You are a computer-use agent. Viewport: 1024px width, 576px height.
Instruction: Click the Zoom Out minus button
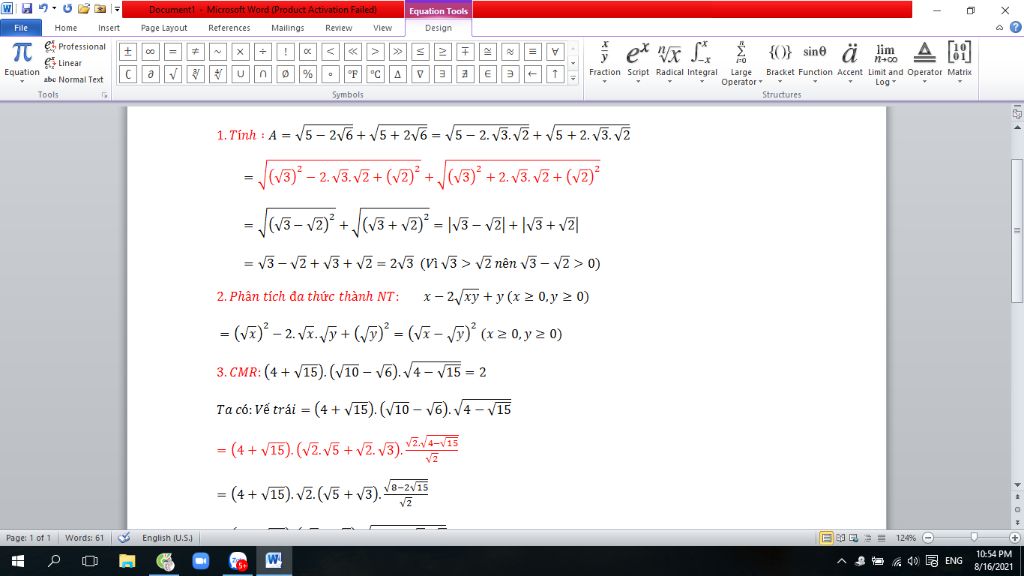tap(928, 538)
